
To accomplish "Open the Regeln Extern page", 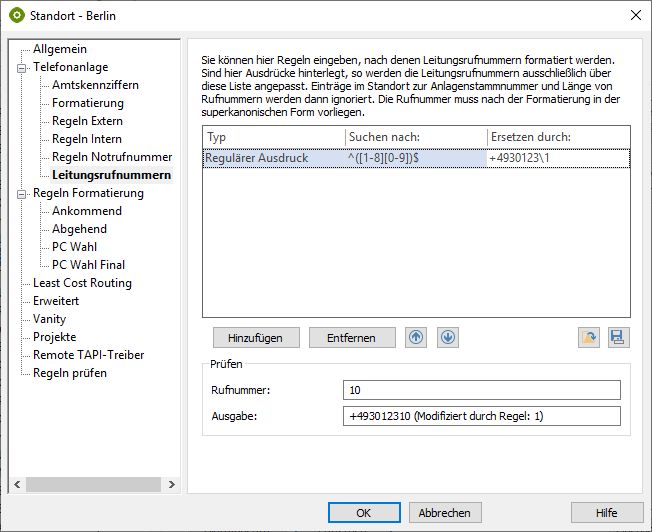I will (x=87, y=121).
